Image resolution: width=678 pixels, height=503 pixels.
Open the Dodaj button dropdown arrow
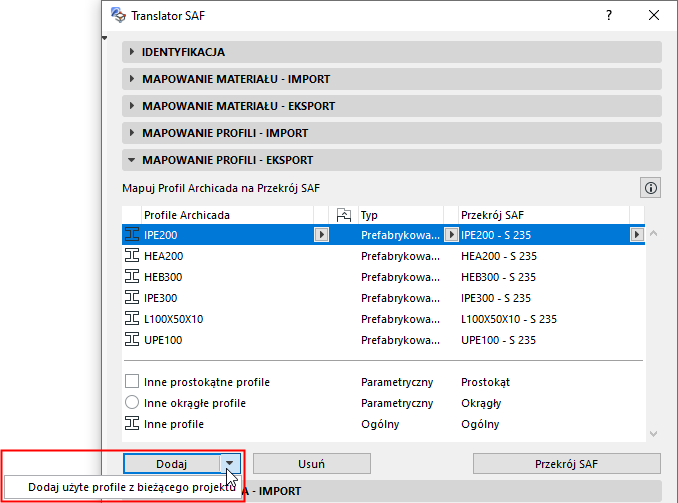pos(230,464)
